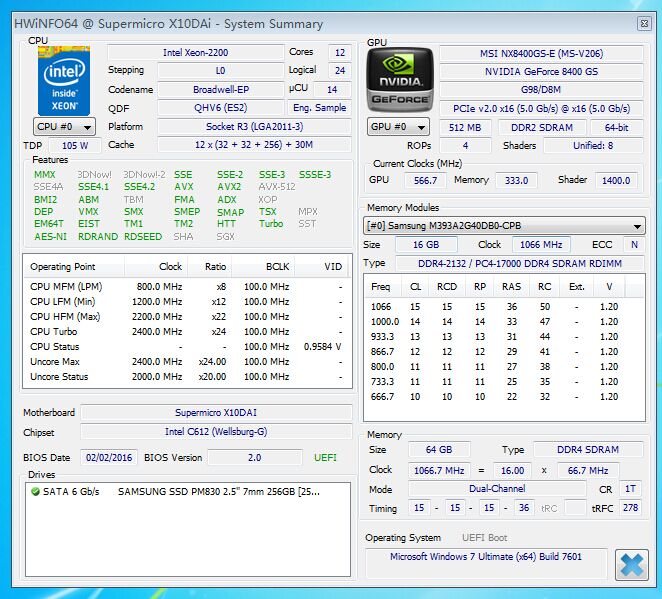662x599 pixels.
Task: Click the green SATA drive status icon
Action: point(35,491)
